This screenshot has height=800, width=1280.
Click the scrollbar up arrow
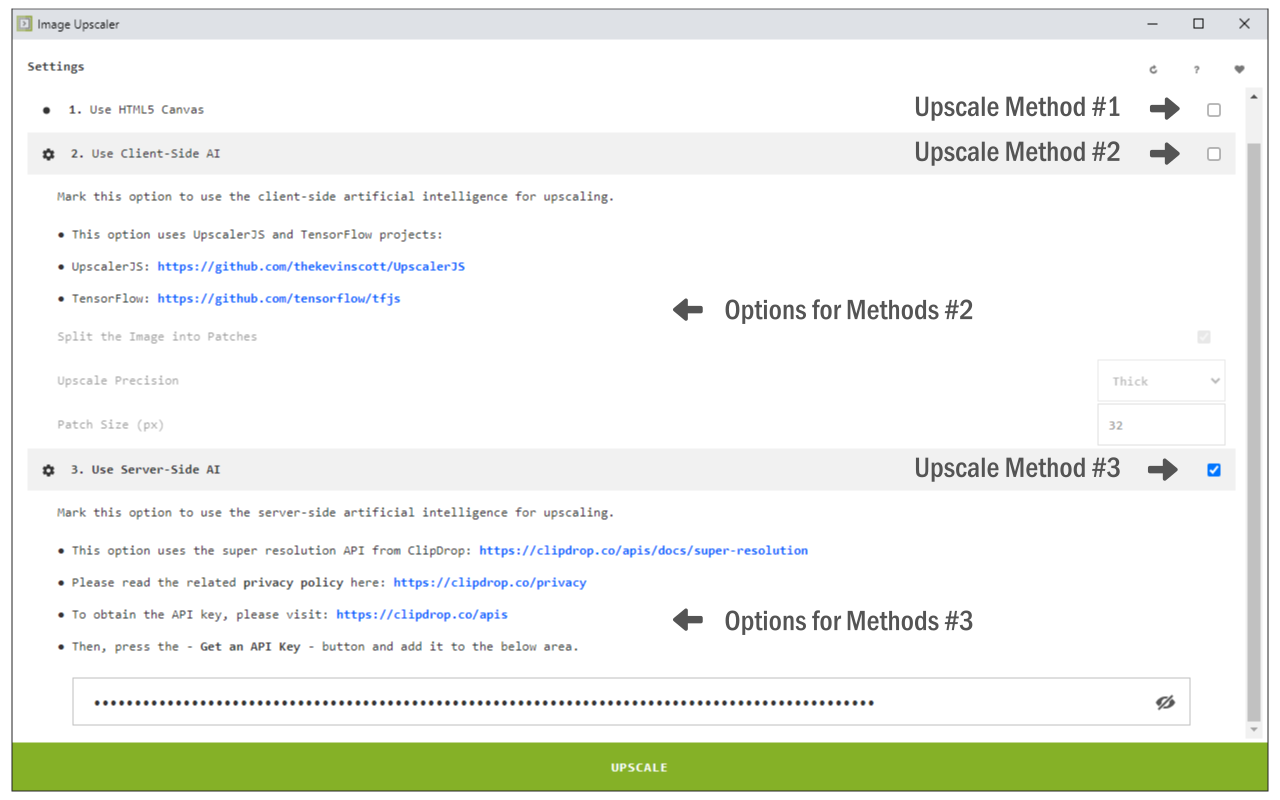1254,97
